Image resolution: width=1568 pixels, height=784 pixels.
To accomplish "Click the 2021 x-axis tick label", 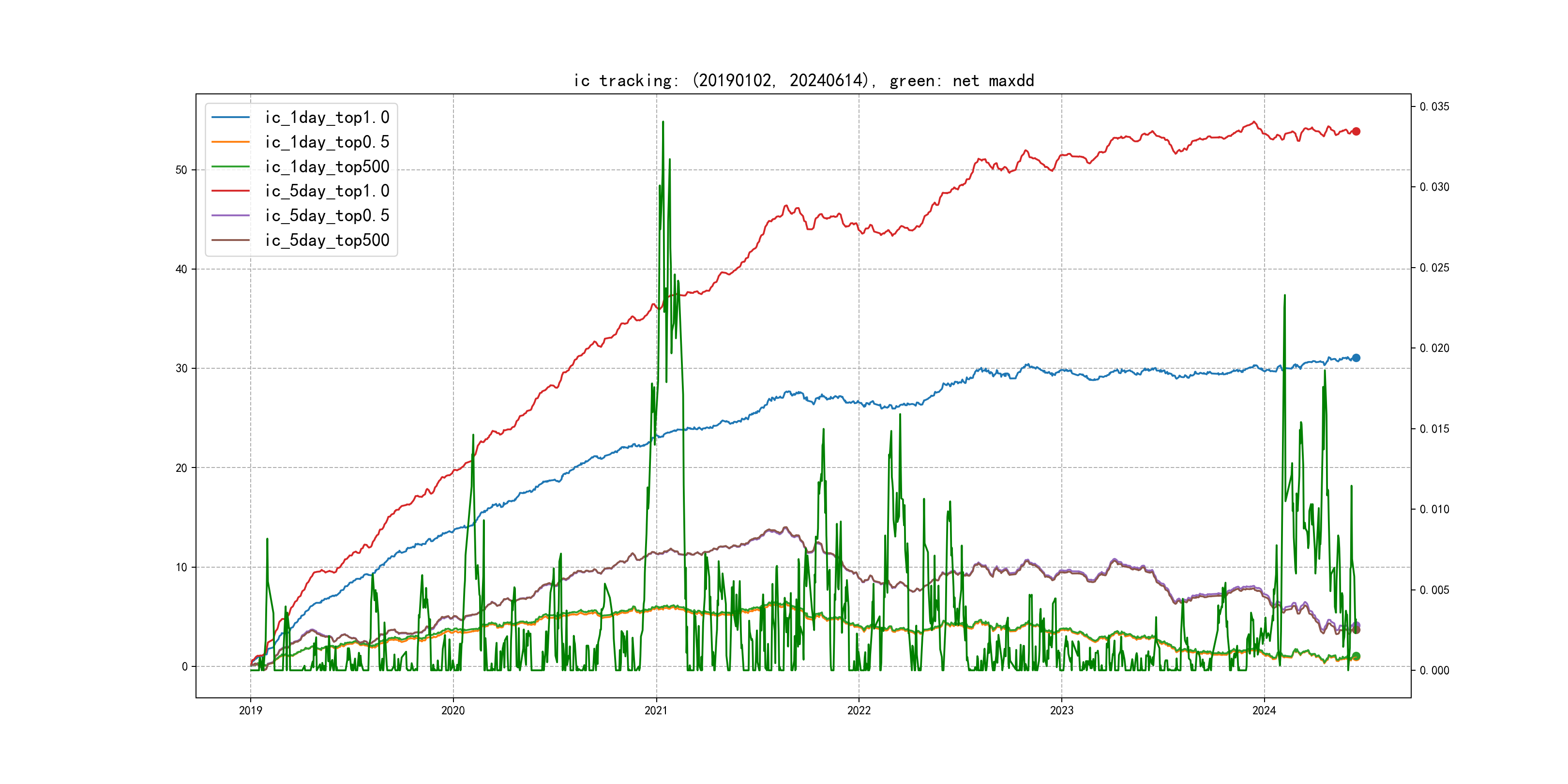I will click(x=656, y=710).
